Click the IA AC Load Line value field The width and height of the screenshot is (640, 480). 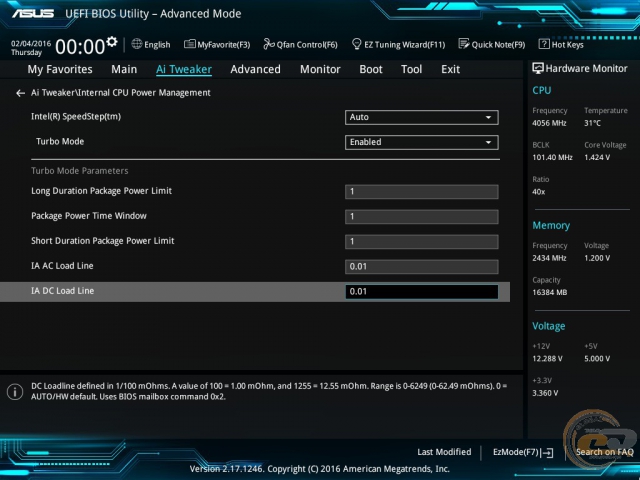[x=421, y=267]
